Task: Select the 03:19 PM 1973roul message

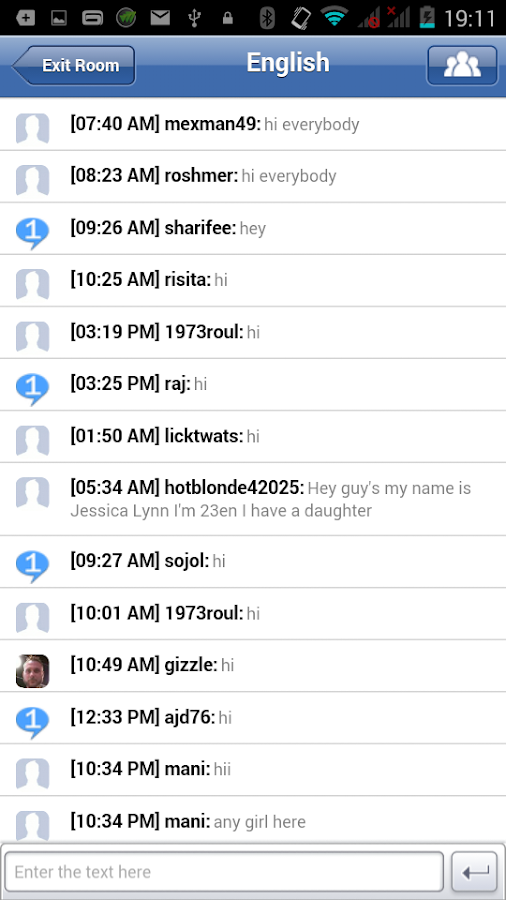Action: click(x=253, y=332)
